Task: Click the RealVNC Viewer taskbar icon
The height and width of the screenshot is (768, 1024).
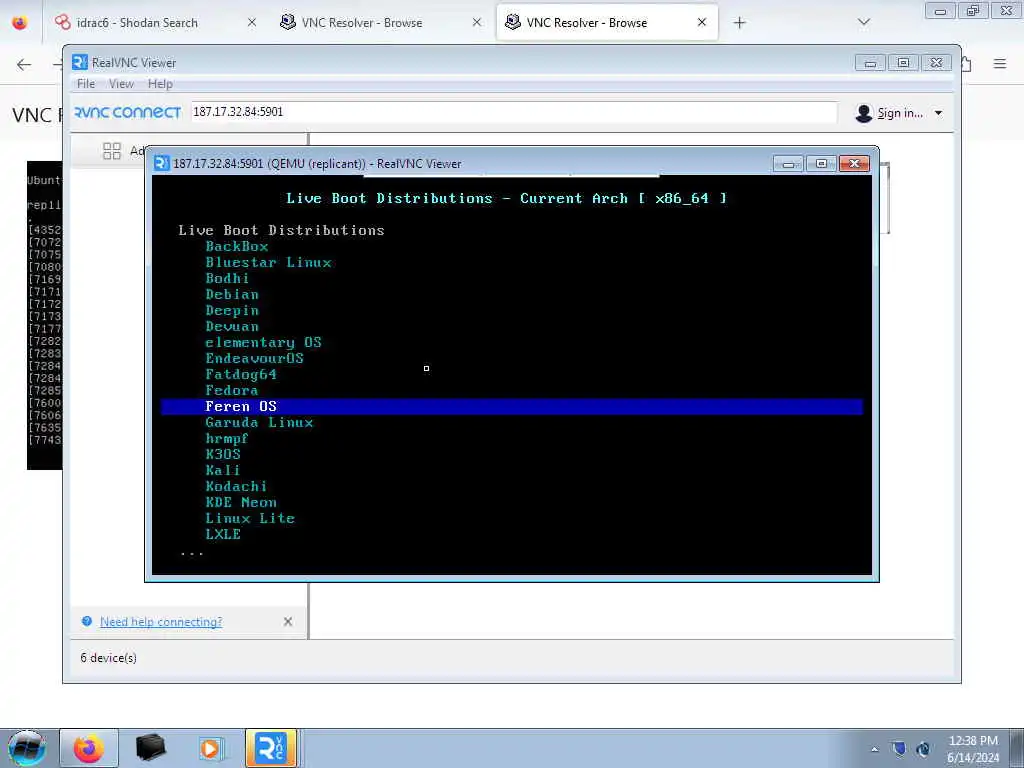Action: pyautogui.click(x=271, y=748)
